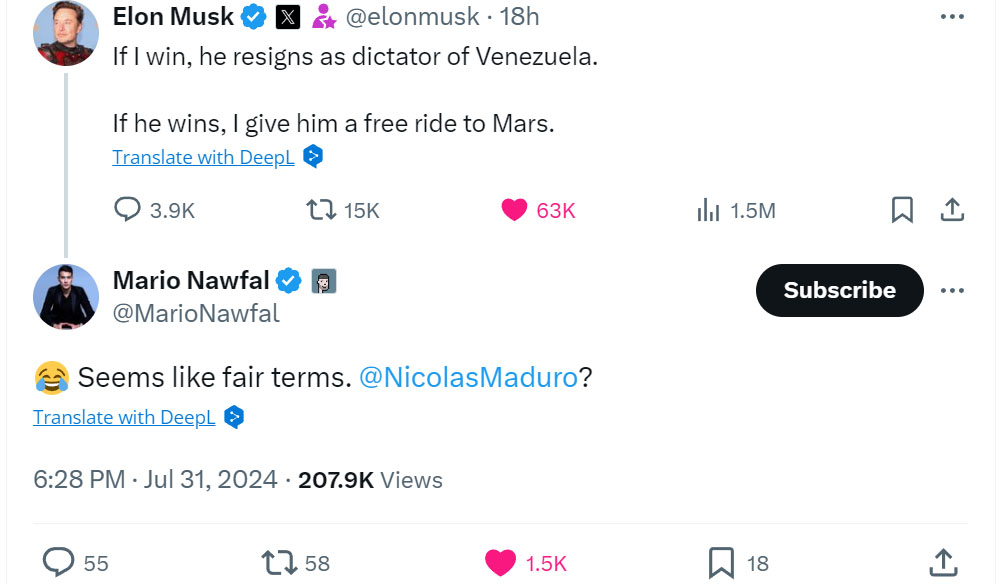The width and height of the screenshot is (999, 584).
Task: Share Mario Nawfal's tweet
Action: point(941,562)
